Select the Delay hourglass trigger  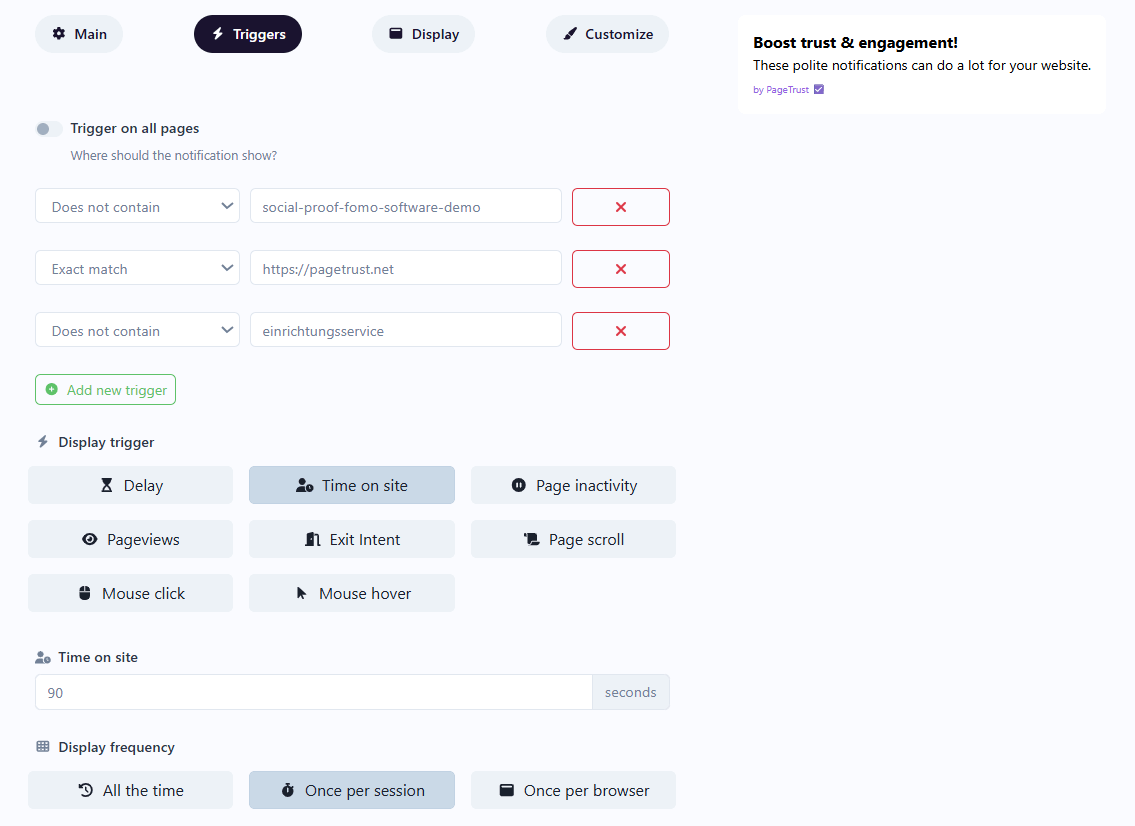[x=130, y=485]
